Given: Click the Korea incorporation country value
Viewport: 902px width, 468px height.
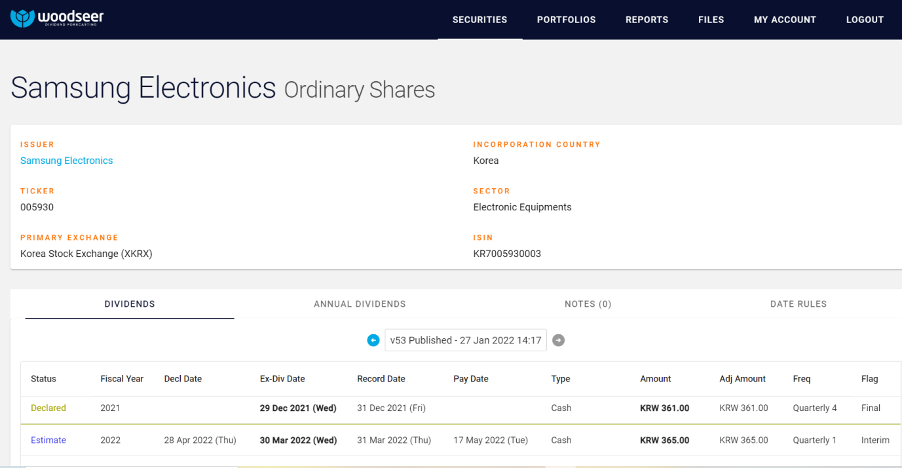Looking at the screenshot, I should tap(486, 160).
